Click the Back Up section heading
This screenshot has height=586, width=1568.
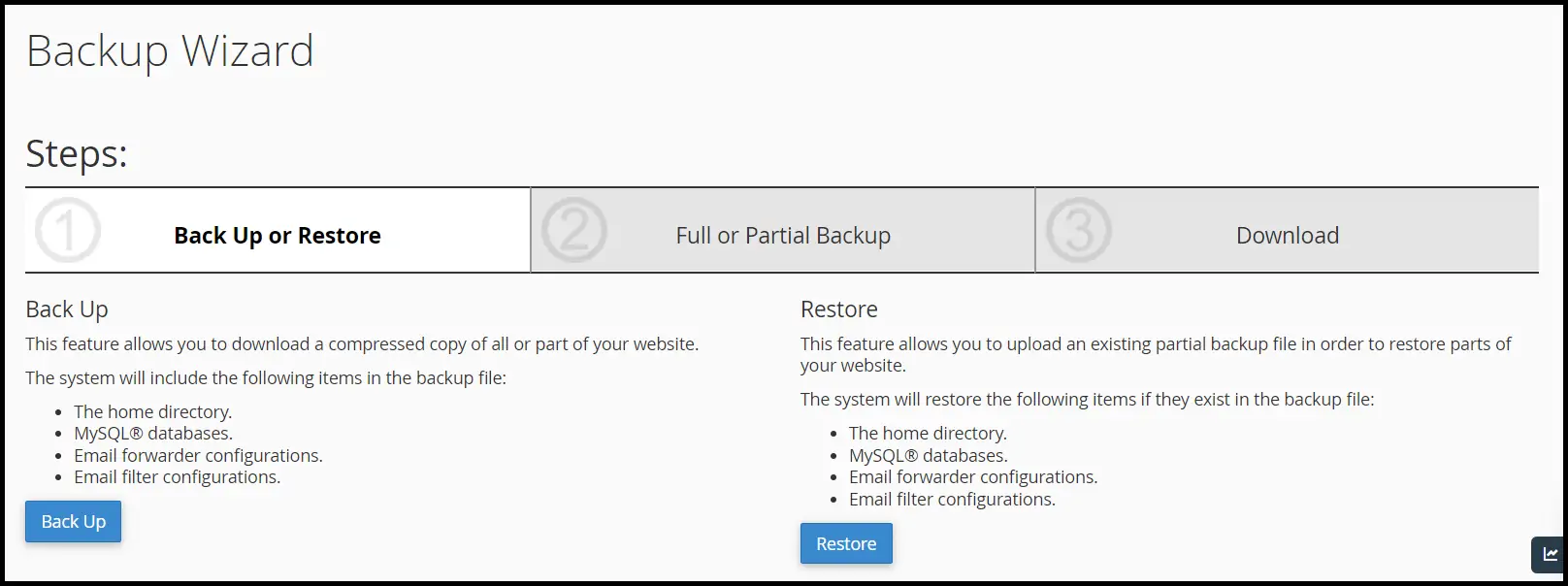(67, 309)
